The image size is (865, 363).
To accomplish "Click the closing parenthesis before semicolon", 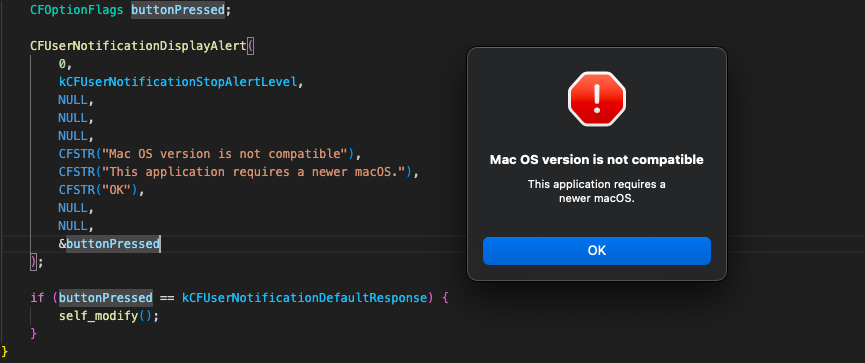I will [34, 262].
